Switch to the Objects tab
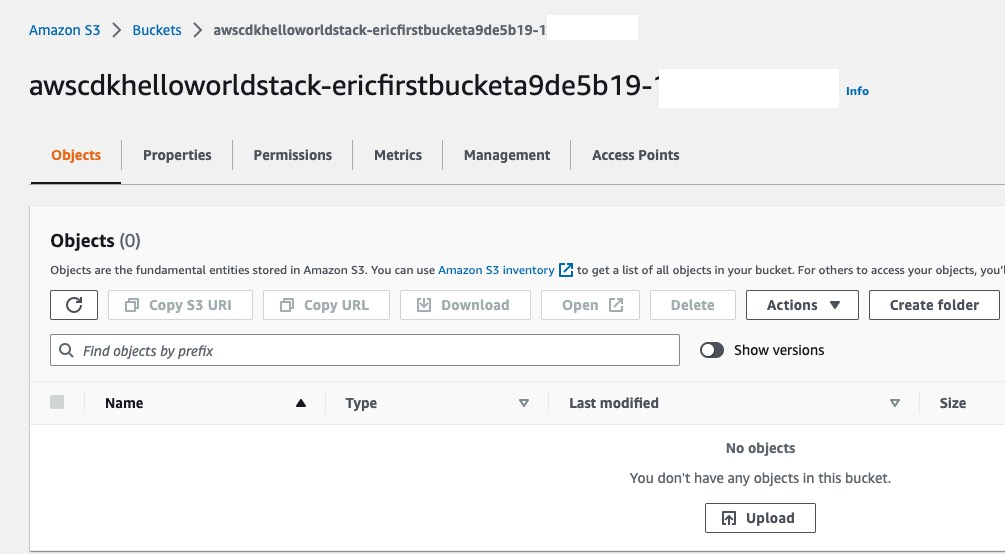The height and width of the screenshot is (554, 1005). click(x=76, y=155)
